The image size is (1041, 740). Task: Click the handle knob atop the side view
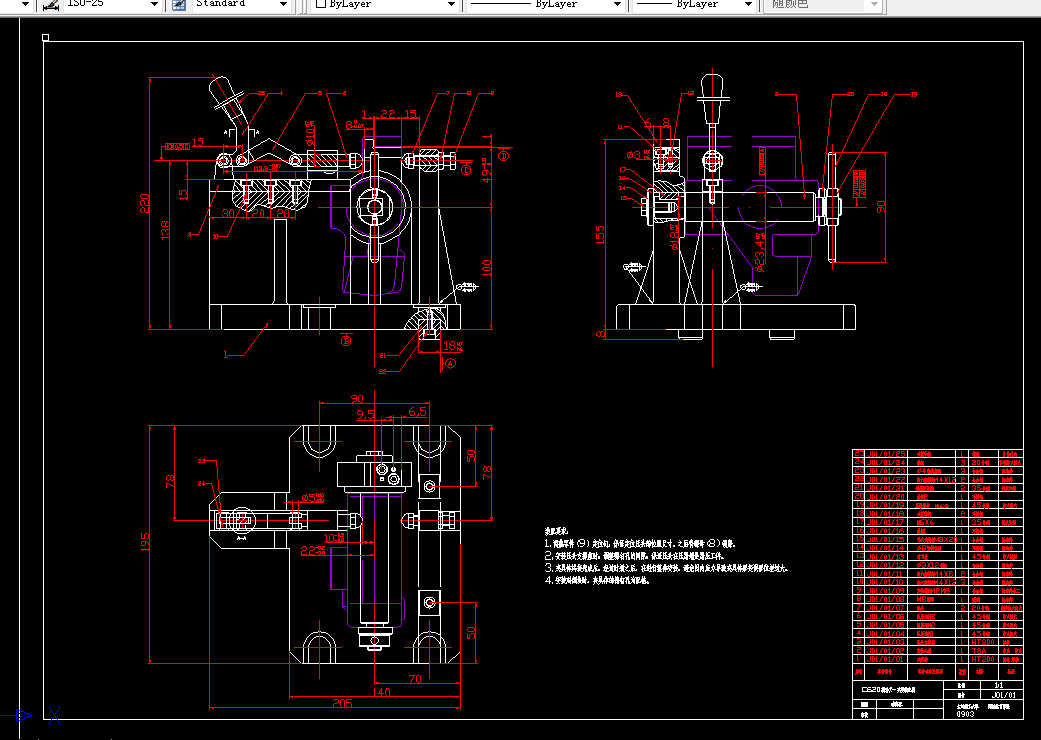pyautogui.click(x=712, y=90)
